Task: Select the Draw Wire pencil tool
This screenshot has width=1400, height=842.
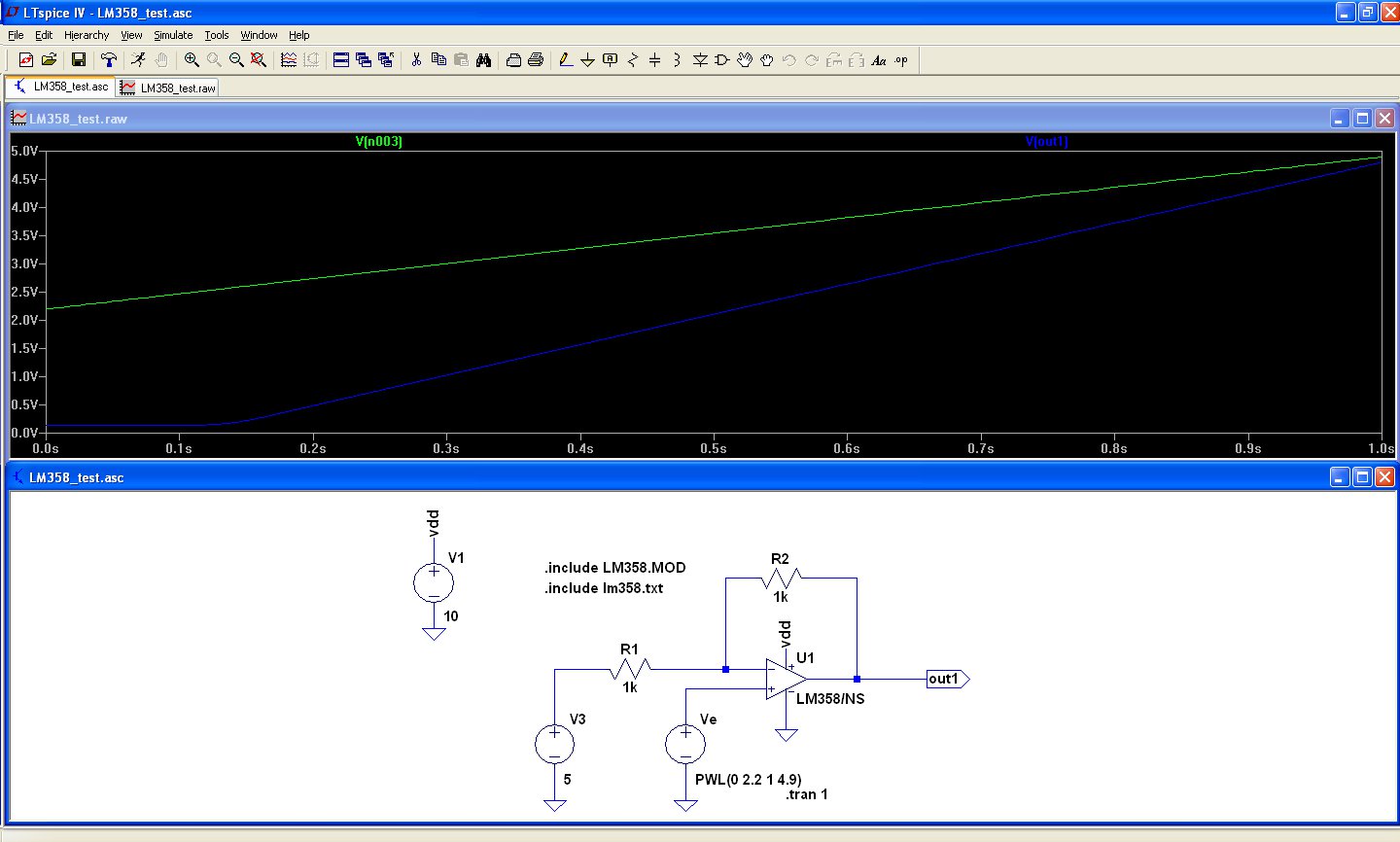Action: (x=566, y=60)
